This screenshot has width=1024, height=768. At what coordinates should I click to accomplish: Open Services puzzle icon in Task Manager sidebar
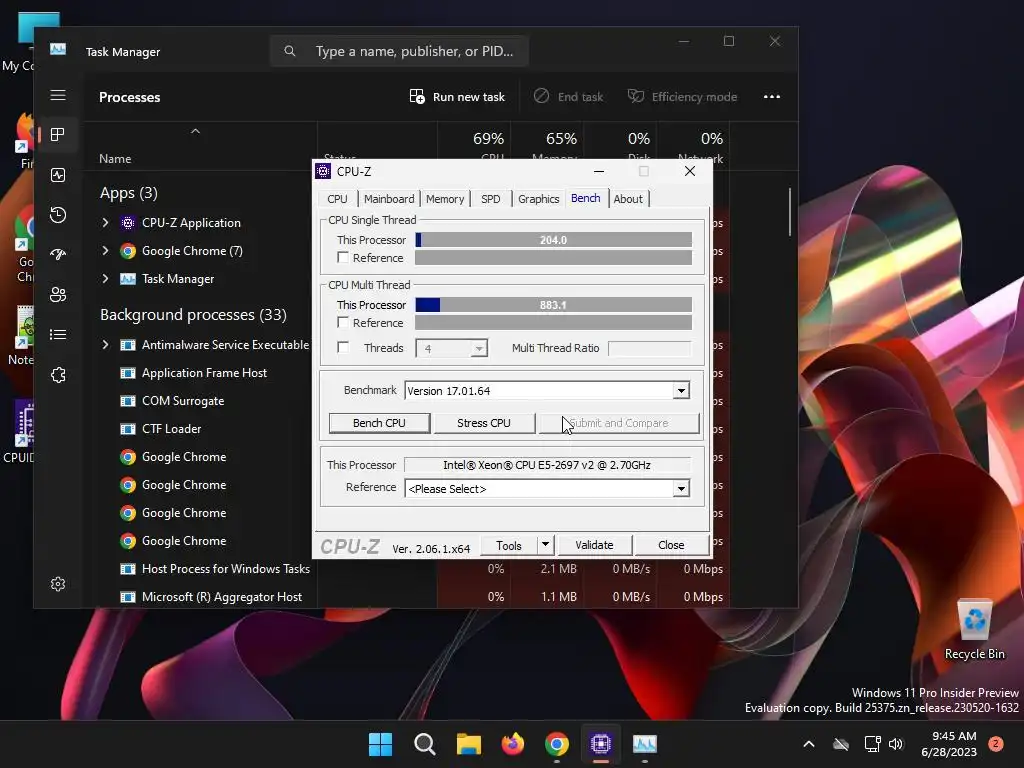pos(57,375)
